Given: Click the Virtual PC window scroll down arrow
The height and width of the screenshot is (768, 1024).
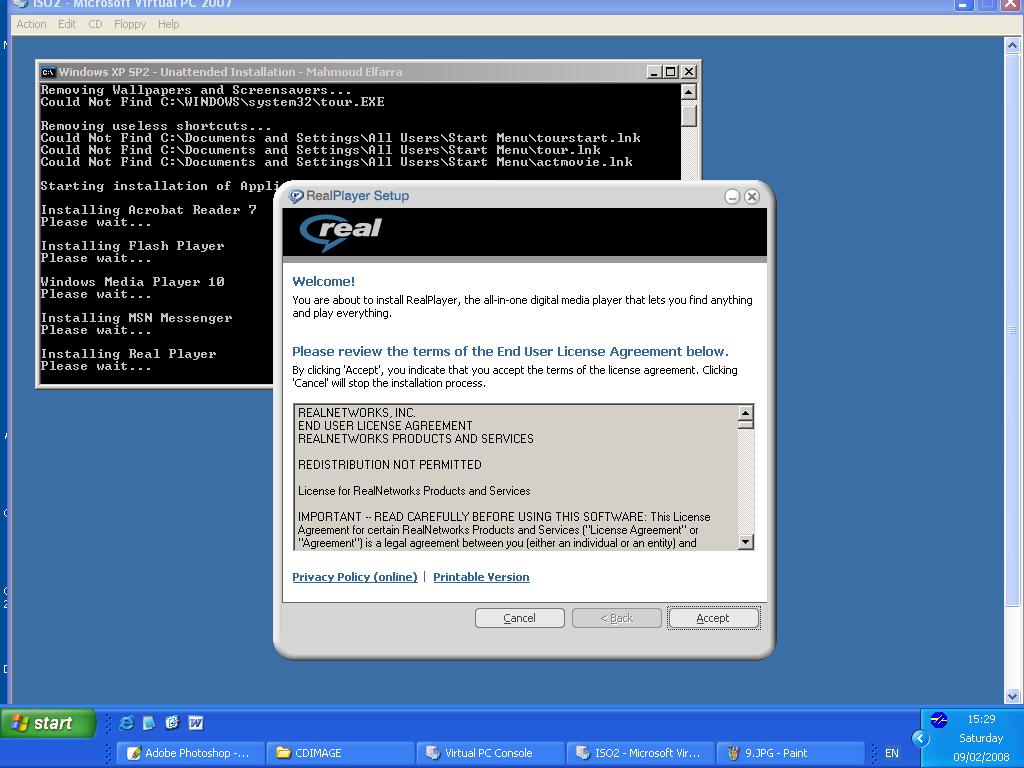Looking at the screenshot, I should [1012, 696].
